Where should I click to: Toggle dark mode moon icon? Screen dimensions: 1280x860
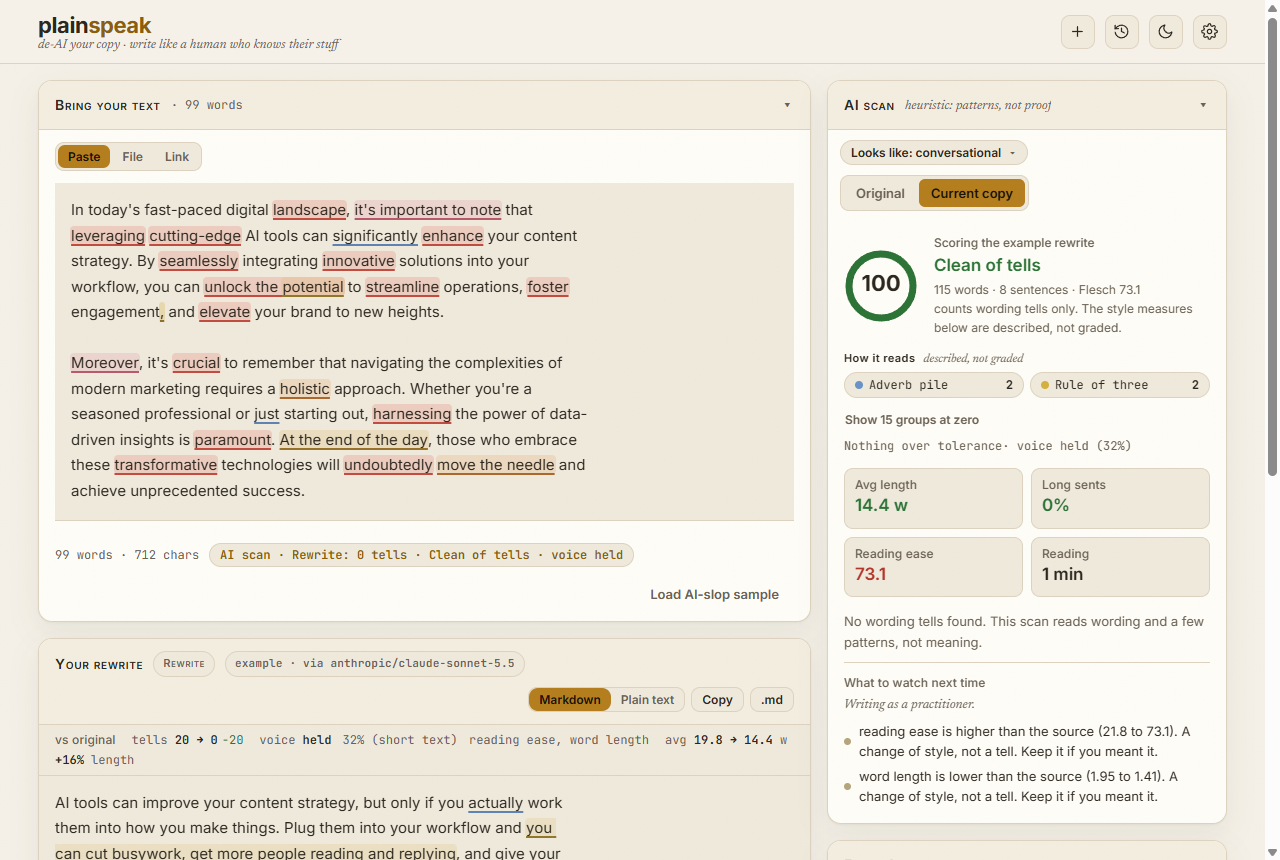[x=1165, y=32]
